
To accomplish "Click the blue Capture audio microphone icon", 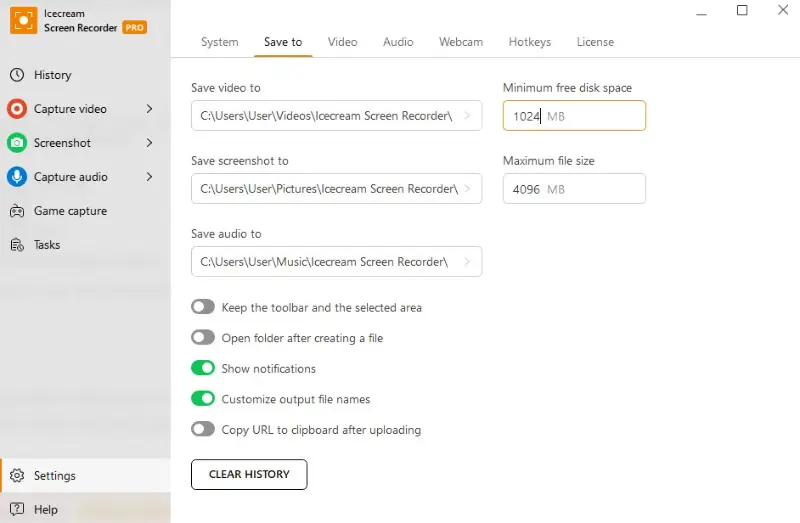I will (17, 177).
